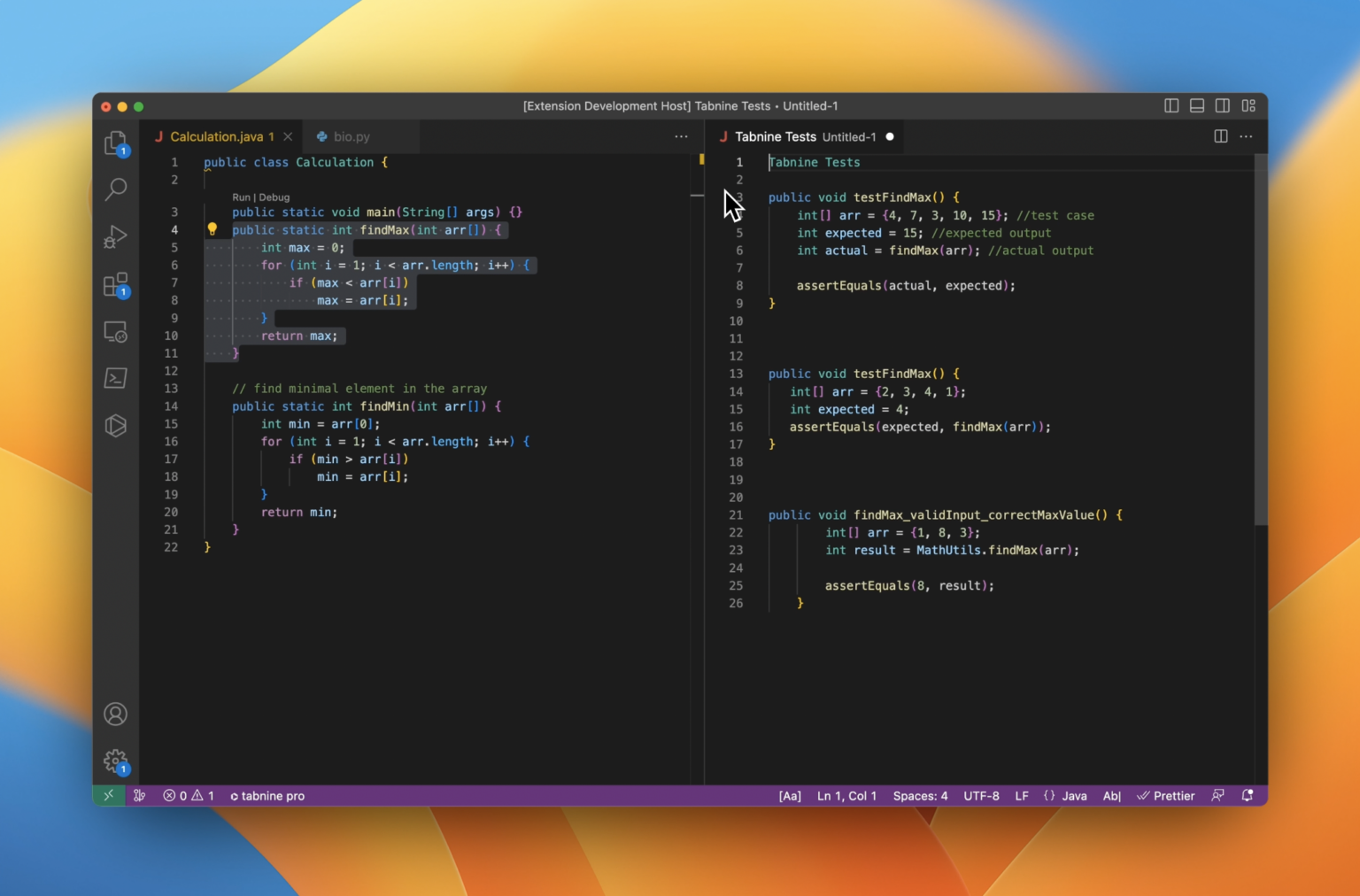Toggle primary side bar layout button

click(x=1171, y=105)
